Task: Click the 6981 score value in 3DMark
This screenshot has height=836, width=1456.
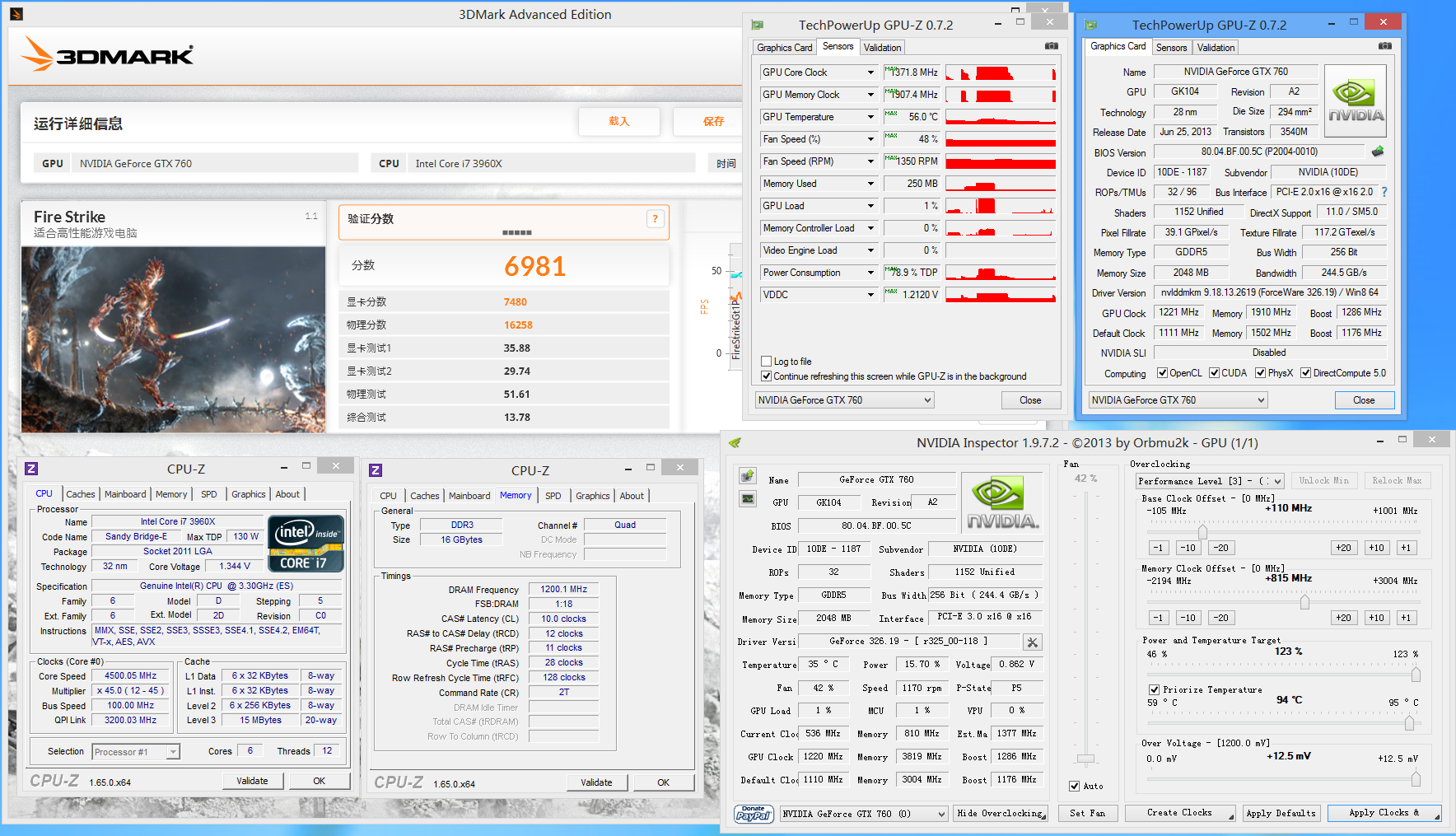Action: [x=535, y=266]
